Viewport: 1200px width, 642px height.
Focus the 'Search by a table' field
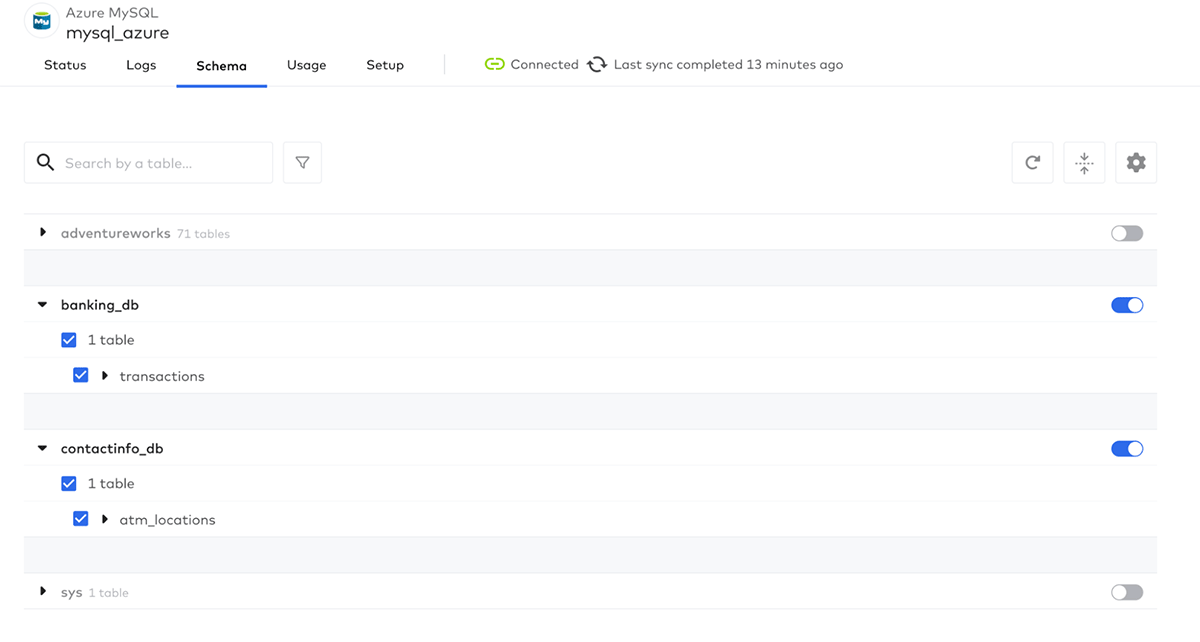coord(162,163)
